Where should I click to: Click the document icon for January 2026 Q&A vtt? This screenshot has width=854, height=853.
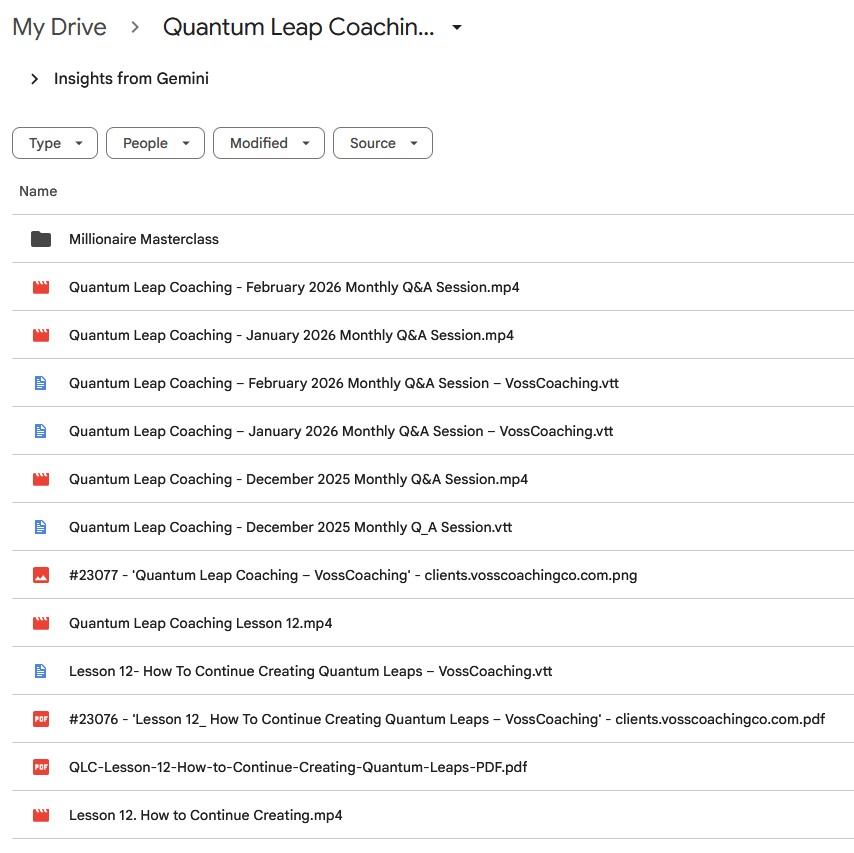(x=40, y=431)
